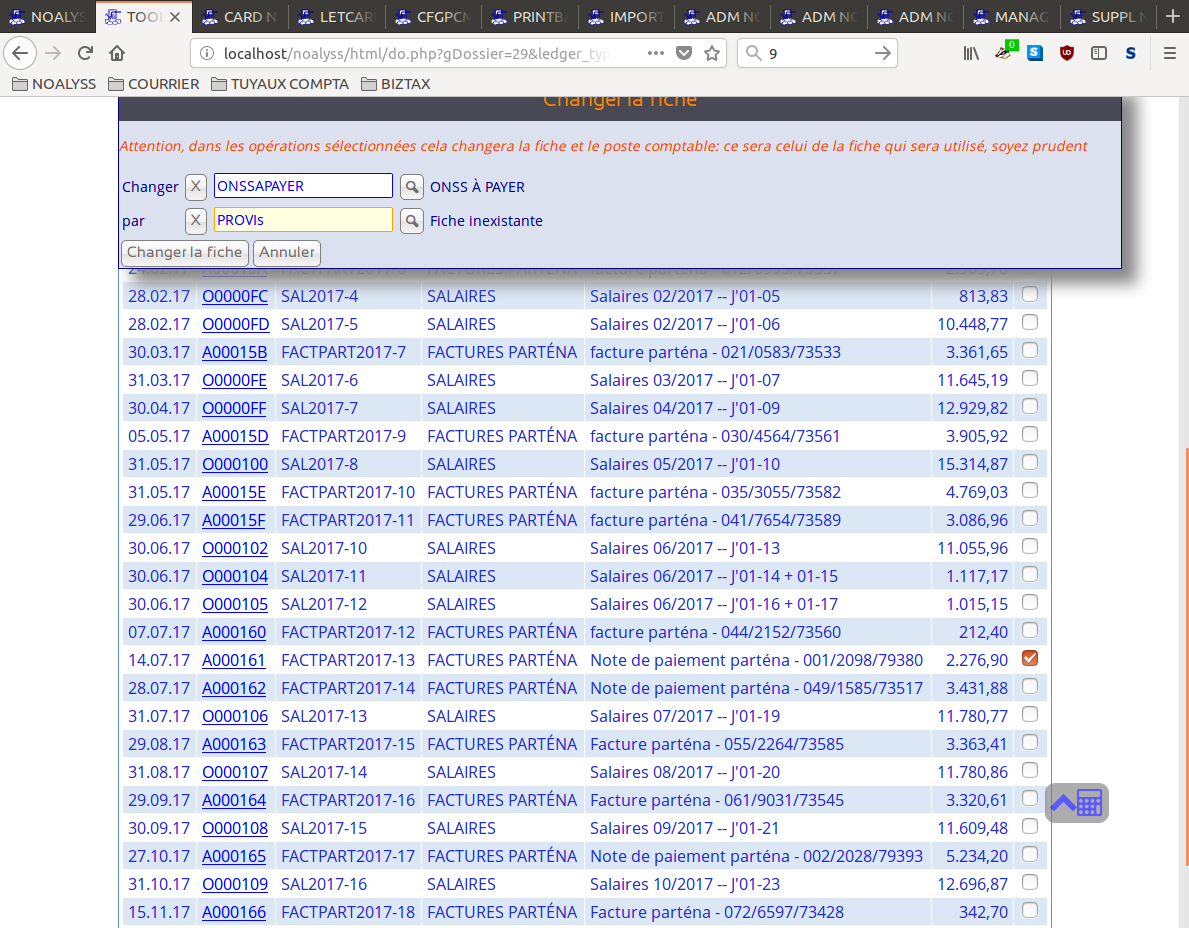1189x928 pixels.
Task: Open the page actions ellipsis menu
Action: (x=656, y=54)
